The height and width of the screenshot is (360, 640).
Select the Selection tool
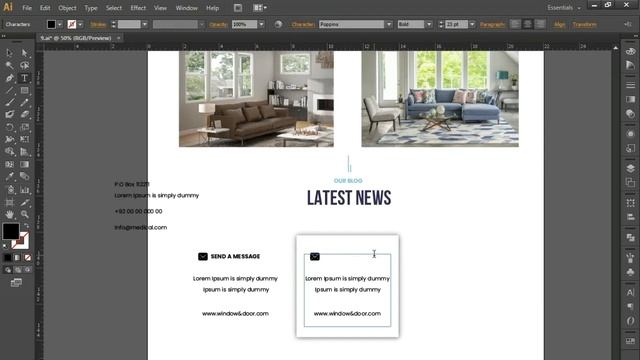9,53
